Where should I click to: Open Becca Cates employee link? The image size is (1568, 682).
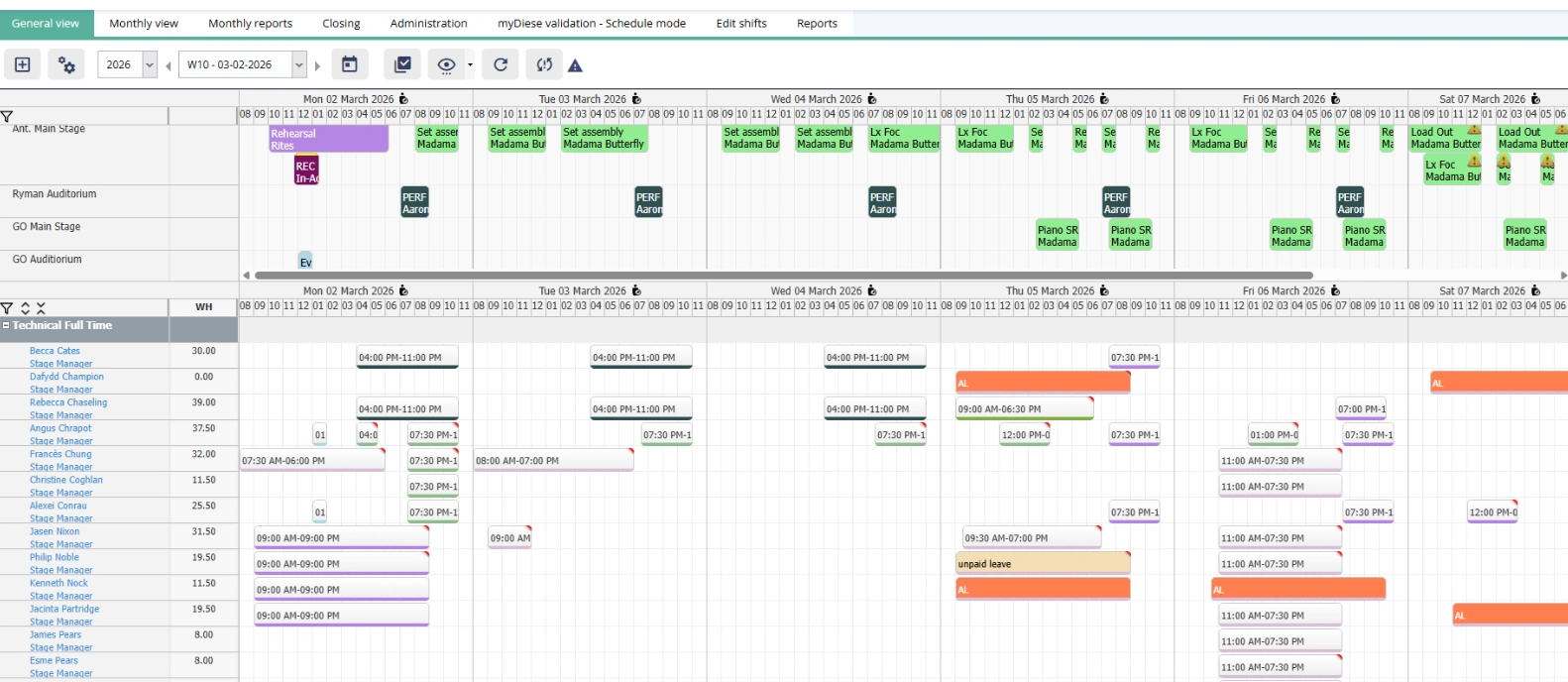pos(55,351)
